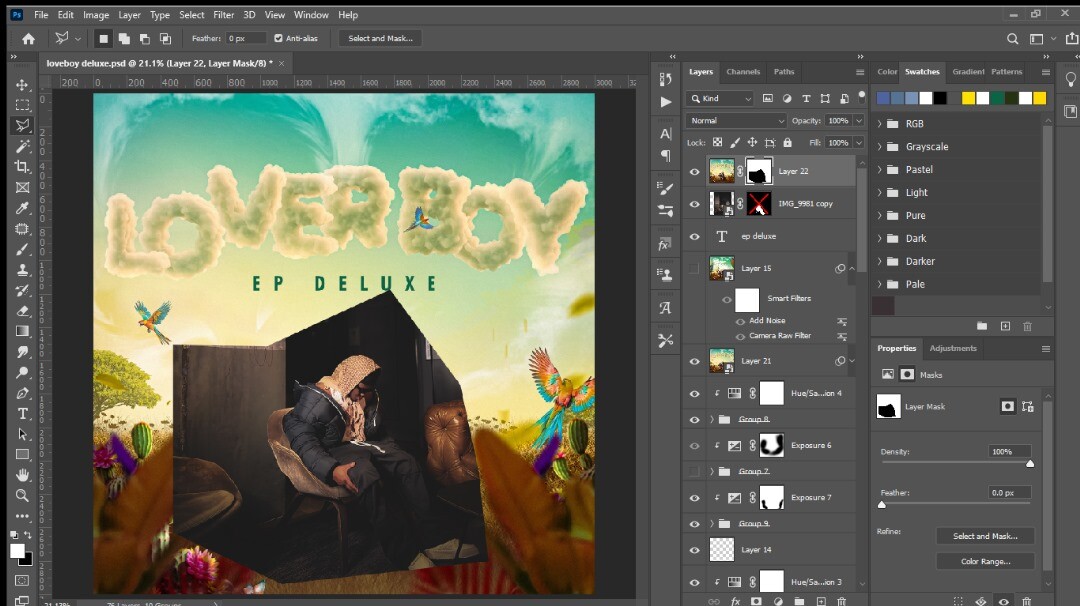This screenshot has height=606, width=1080.
Task: Open the Fill slider dropdown arrow
Action: pyautogui.click(x=859, y=143)
